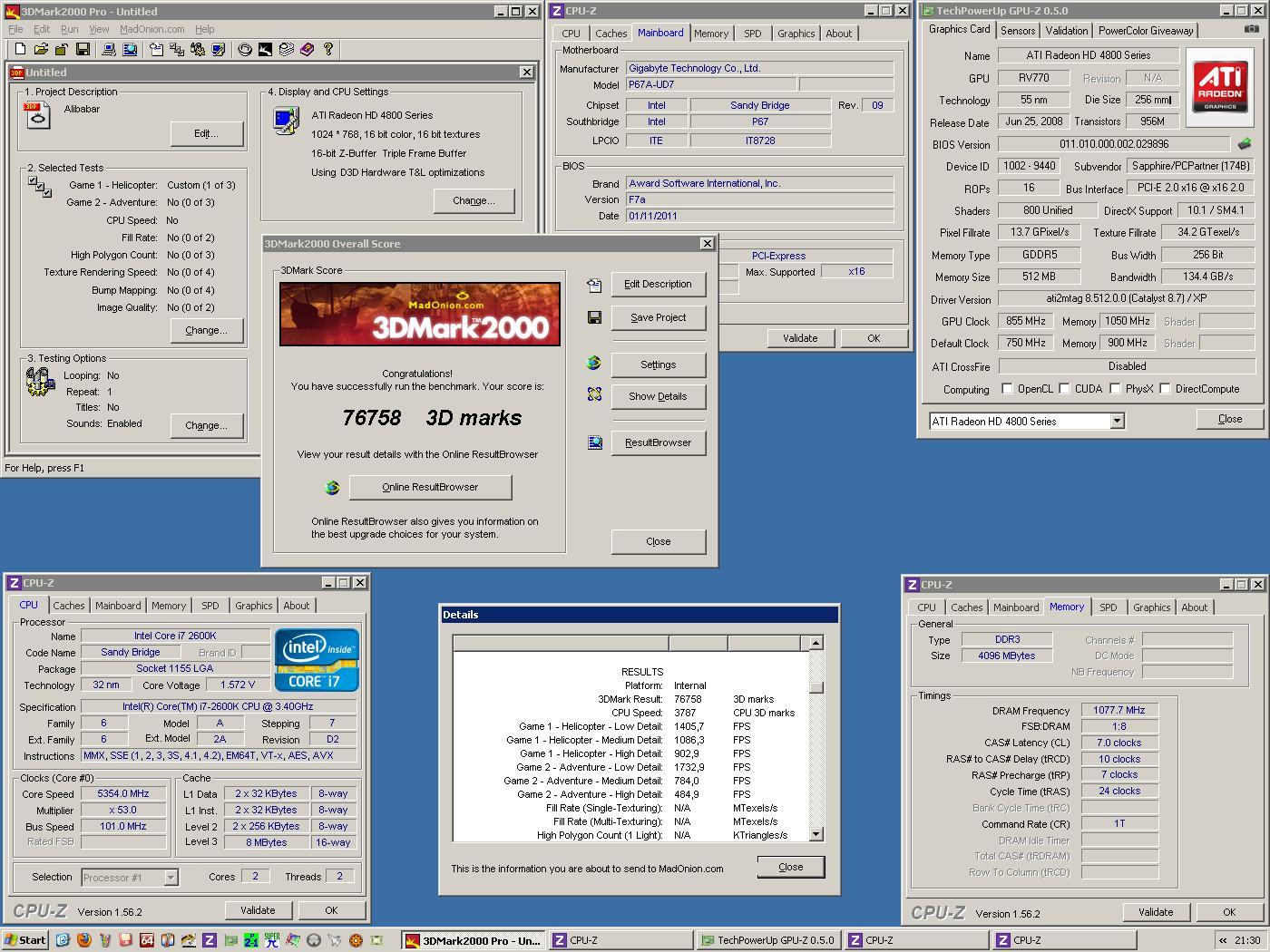Toggle the CUDA checkbox
This screenshot has width=1270, height=952.
point(1064,389)
